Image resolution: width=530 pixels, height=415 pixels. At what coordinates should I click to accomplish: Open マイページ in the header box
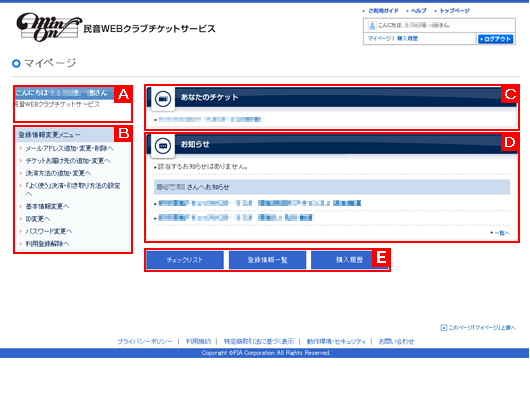pos(379,39)
